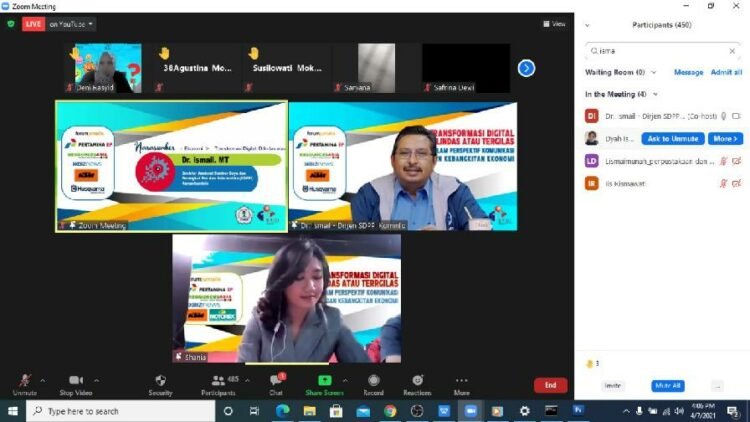The height and width of the screenshot is (422, 750).
Task: Click the Mute All button
Action: (667, 385)
